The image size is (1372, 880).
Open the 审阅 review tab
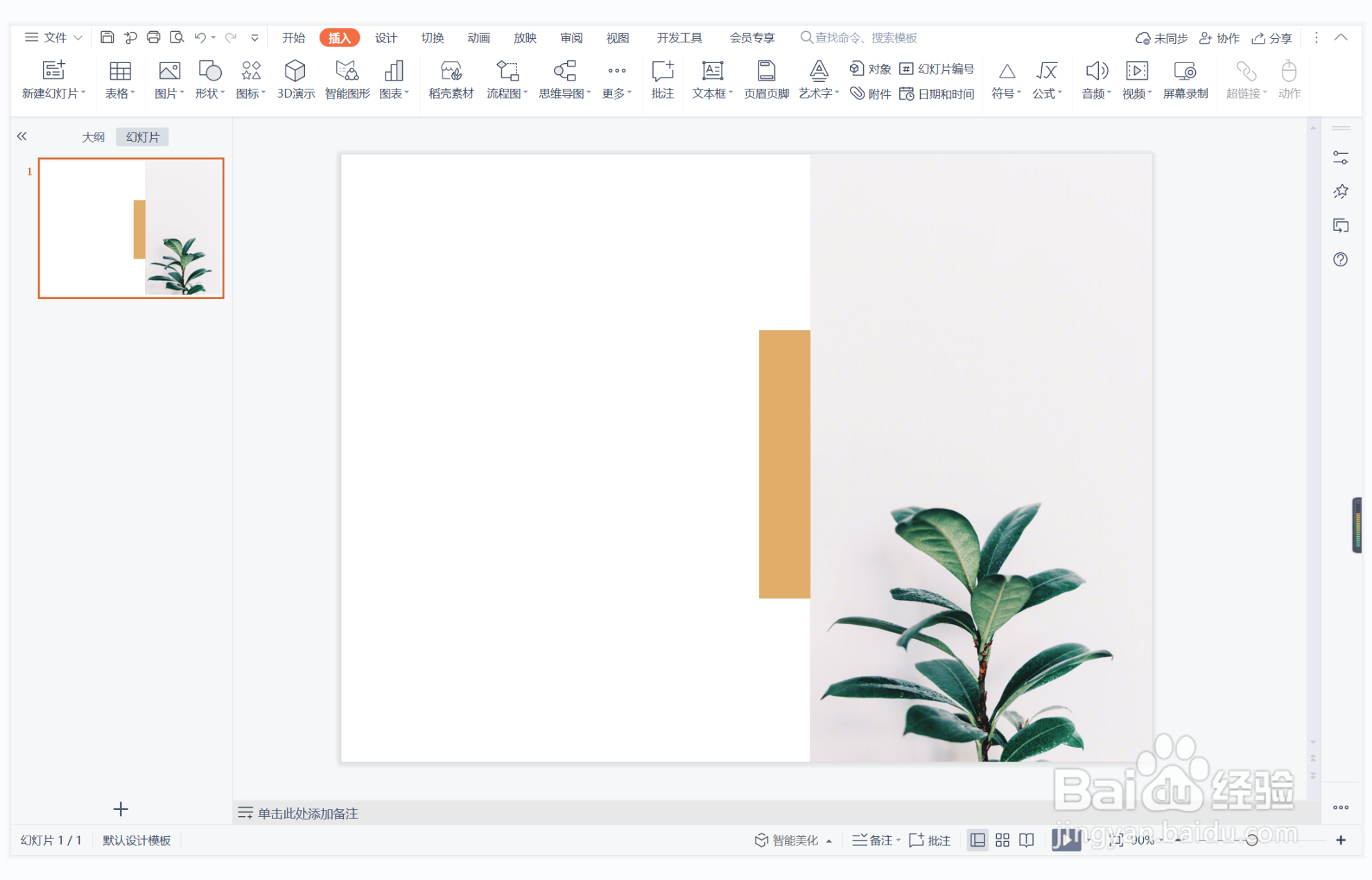pos(571,37)
